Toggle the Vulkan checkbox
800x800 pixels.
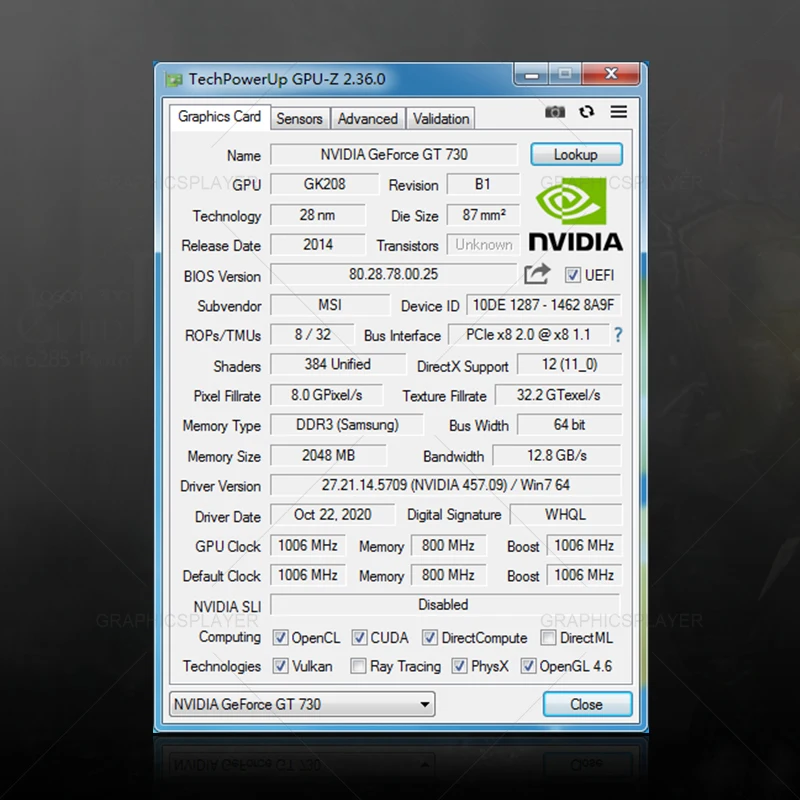click(x=280, y=666)
